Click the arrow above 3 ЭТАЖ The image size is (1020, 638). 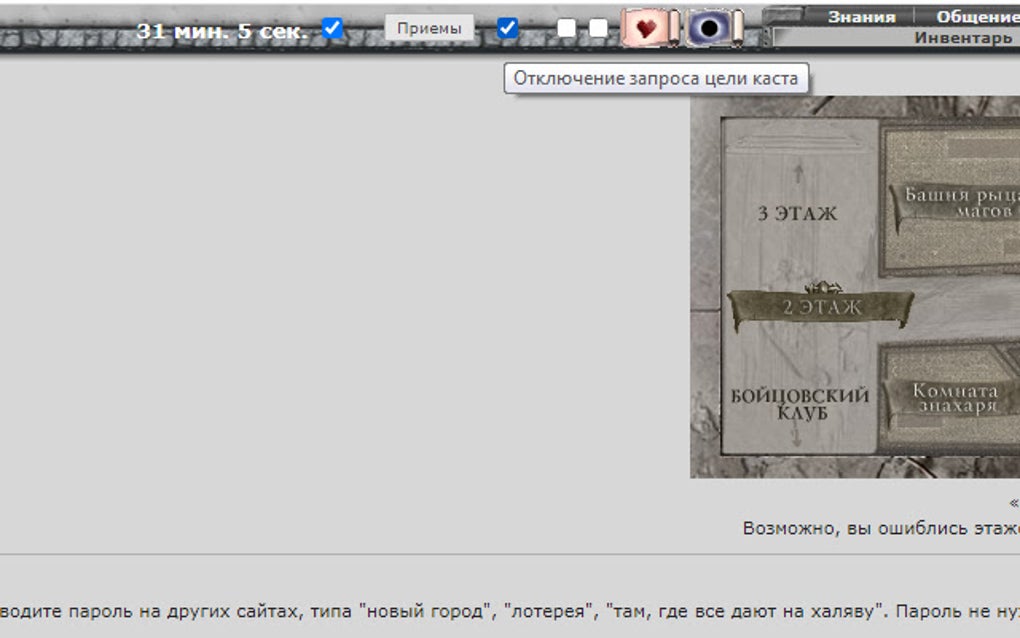[x=796, y=175]
